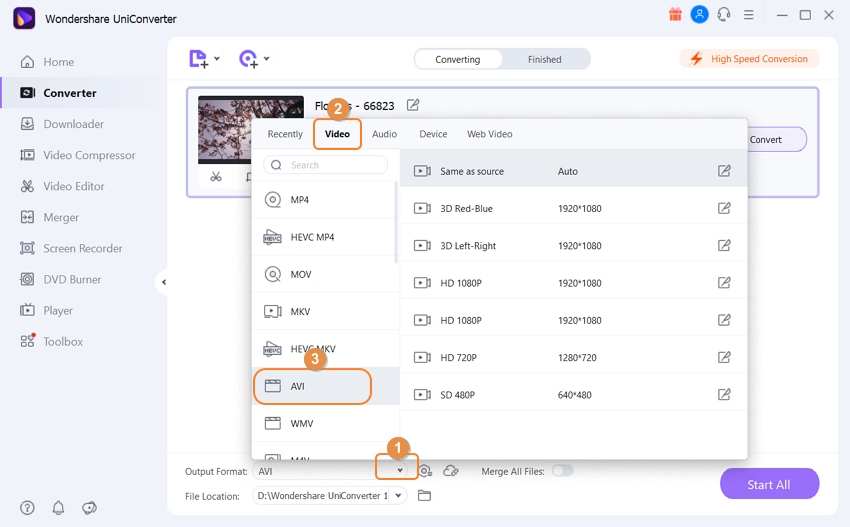Choose Same as source preset

click(x=574, y=171)
